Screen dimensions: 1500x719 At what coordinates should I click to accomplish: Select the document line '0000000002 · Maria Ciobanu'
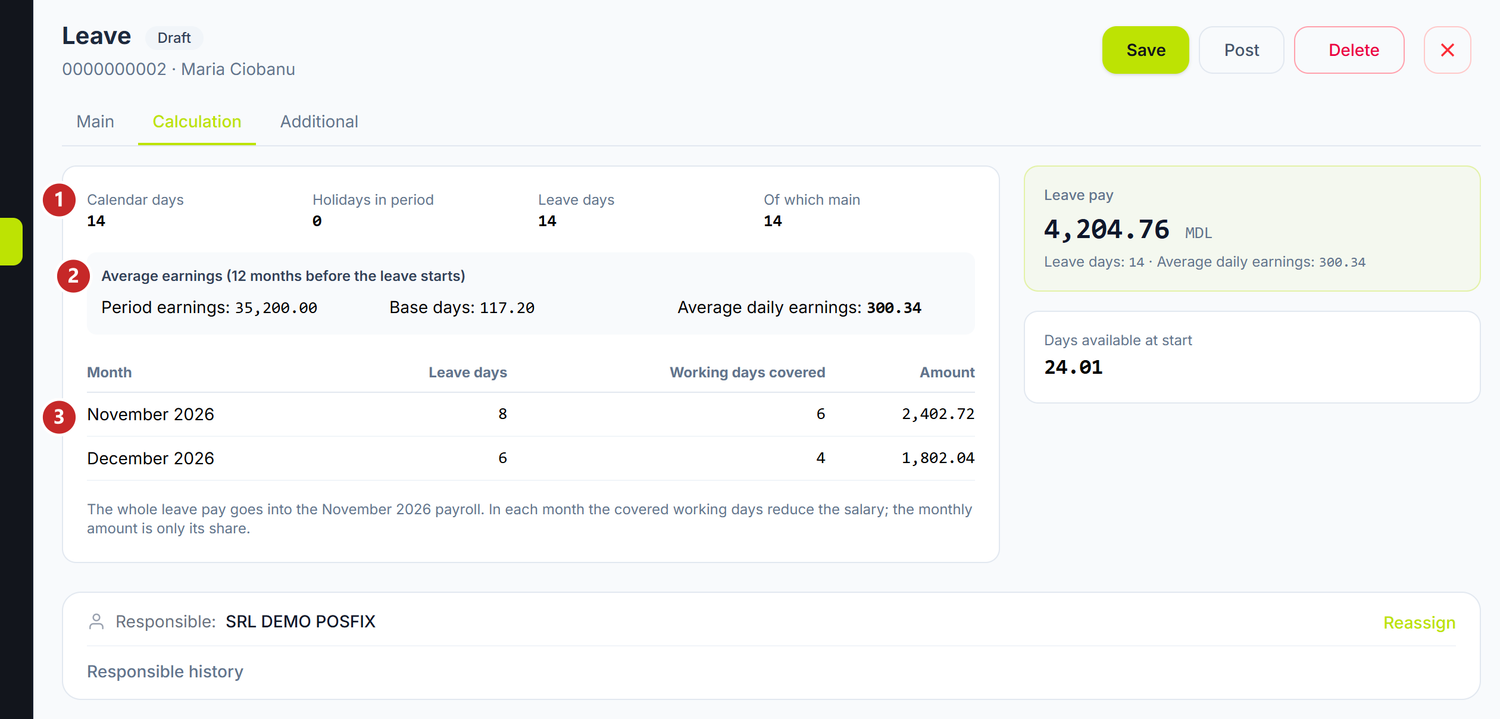click(178, 69)
